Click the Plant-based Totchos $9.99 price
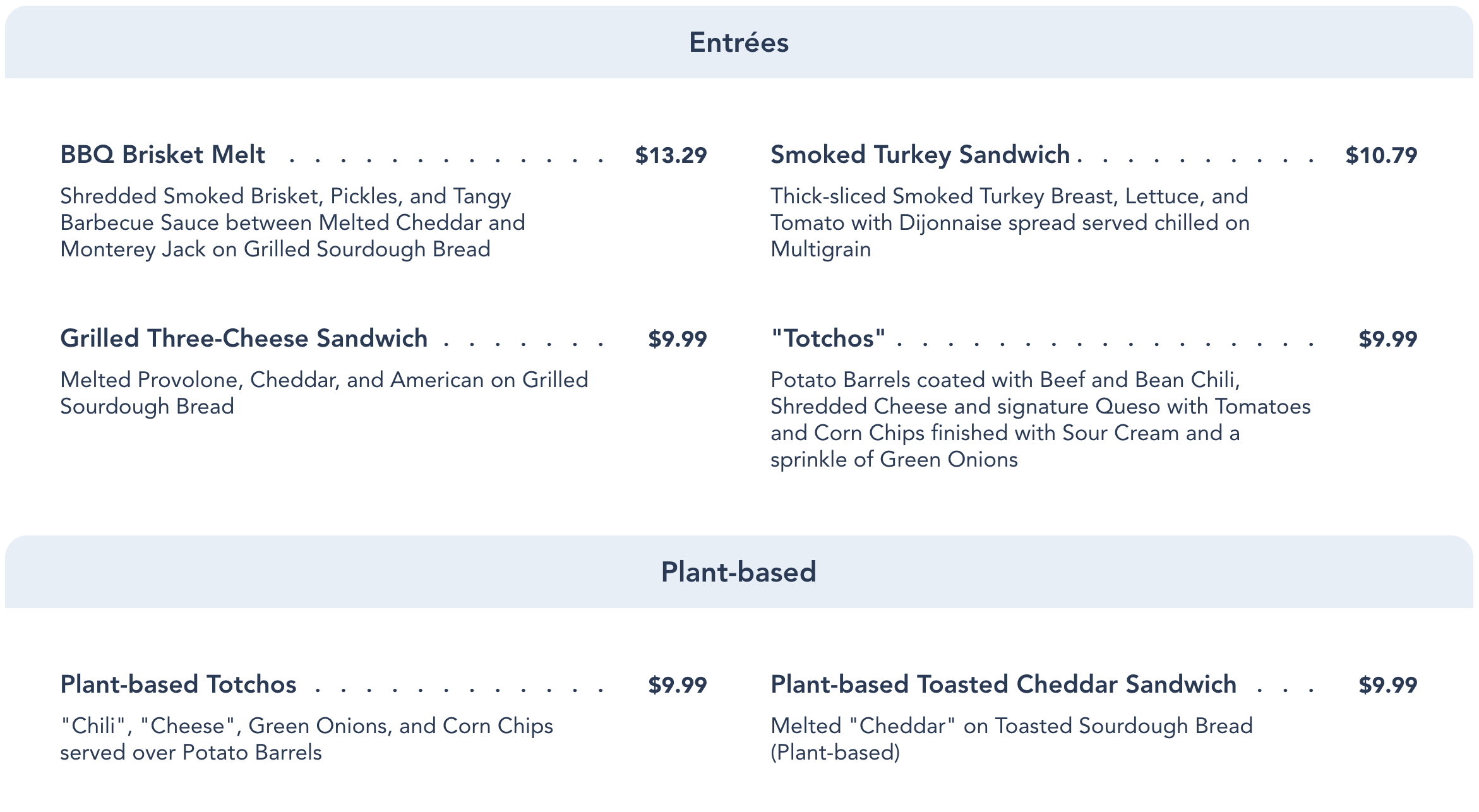Viewport: 1479px width, 812px height. point(677,685)
